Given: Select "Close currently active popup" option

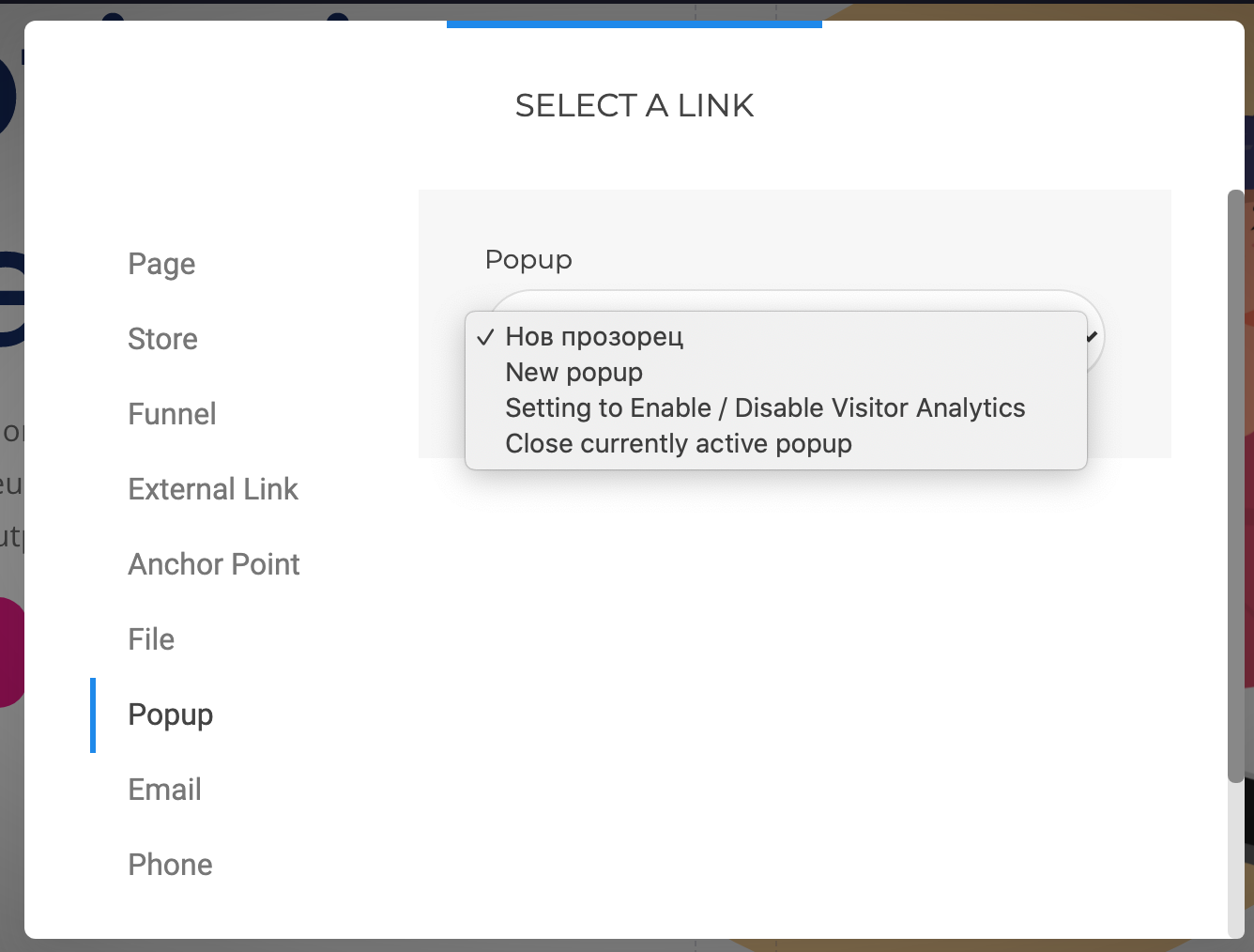Looking at the screenshot, I should [678, 444].
